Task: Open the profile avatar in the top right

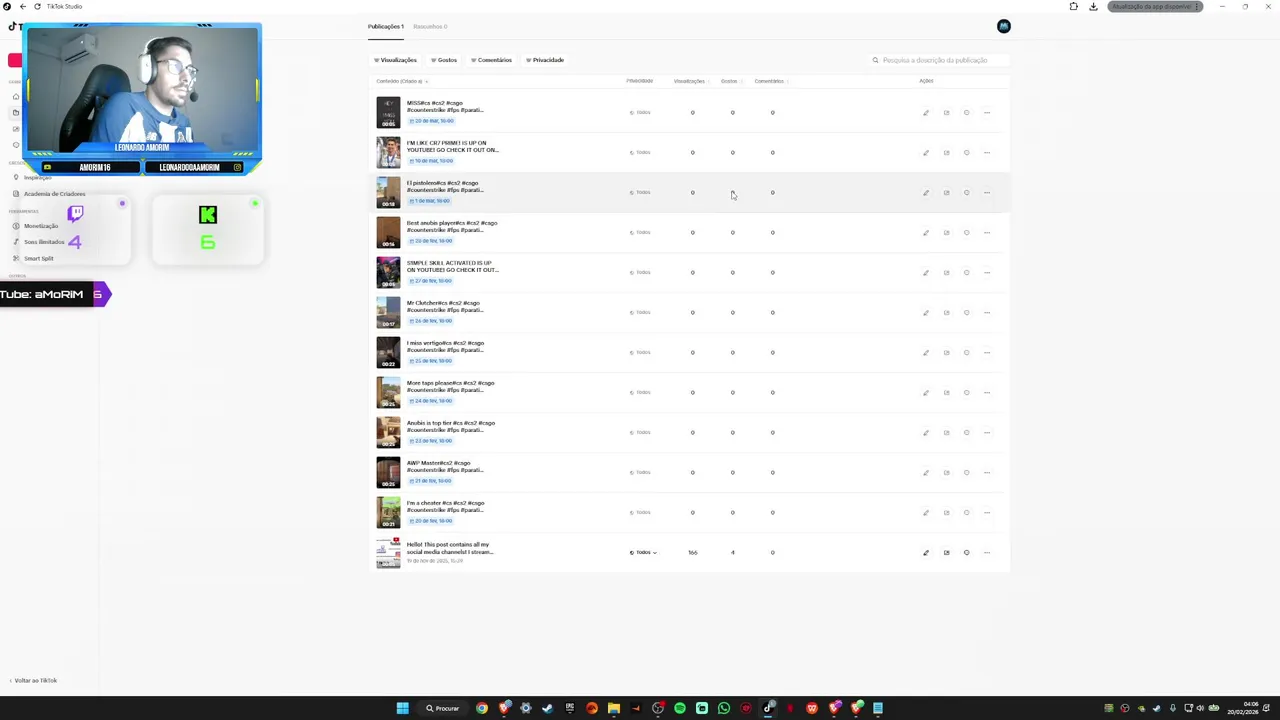Action: pos(1004,26)
